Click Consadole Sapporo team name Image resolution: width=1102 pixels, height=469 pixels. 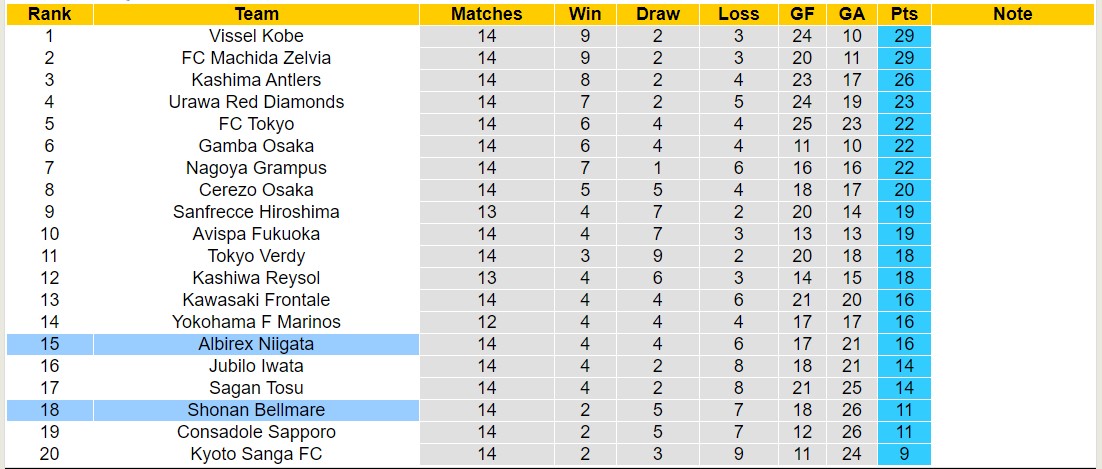click(256, 432)
